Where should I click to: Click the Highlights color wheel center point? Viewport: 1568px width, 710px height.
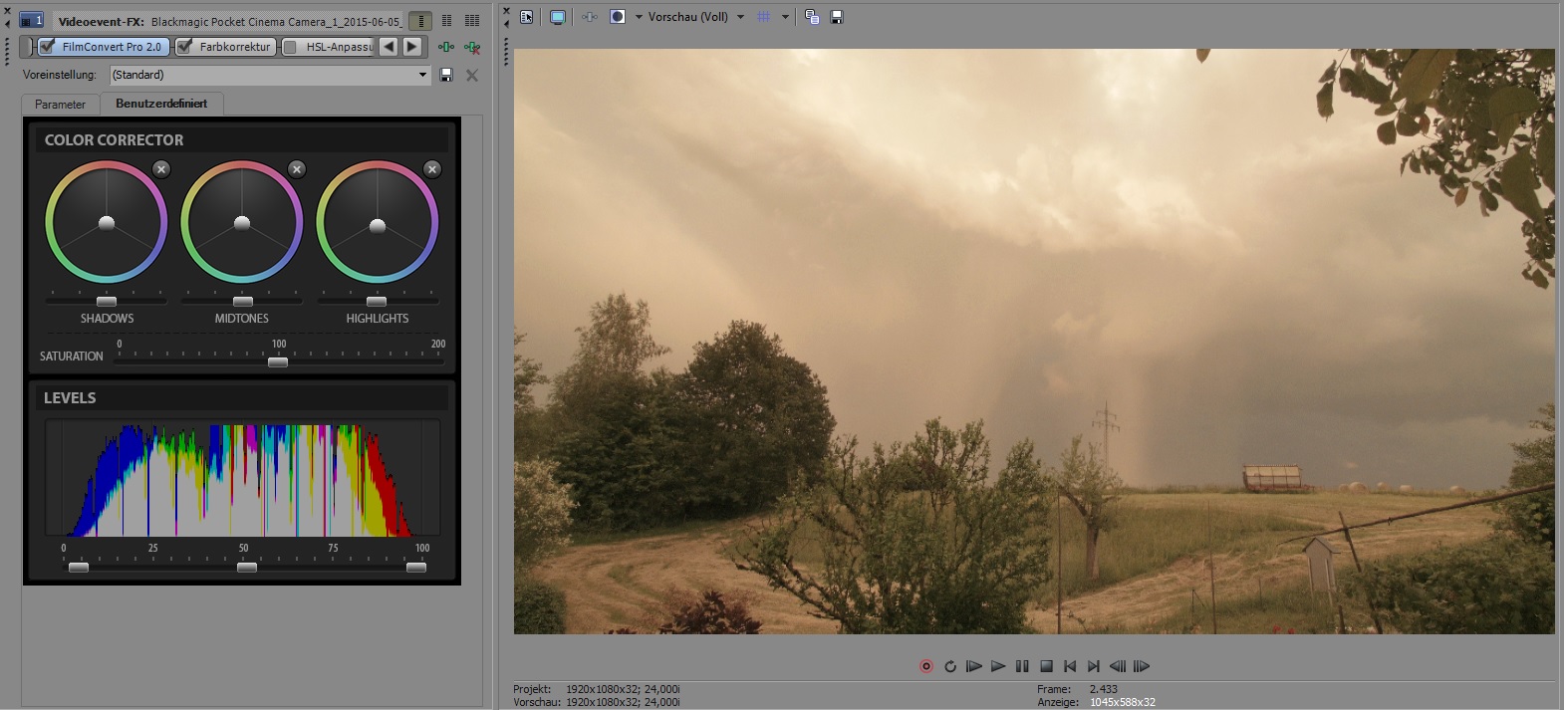[378, 226]
